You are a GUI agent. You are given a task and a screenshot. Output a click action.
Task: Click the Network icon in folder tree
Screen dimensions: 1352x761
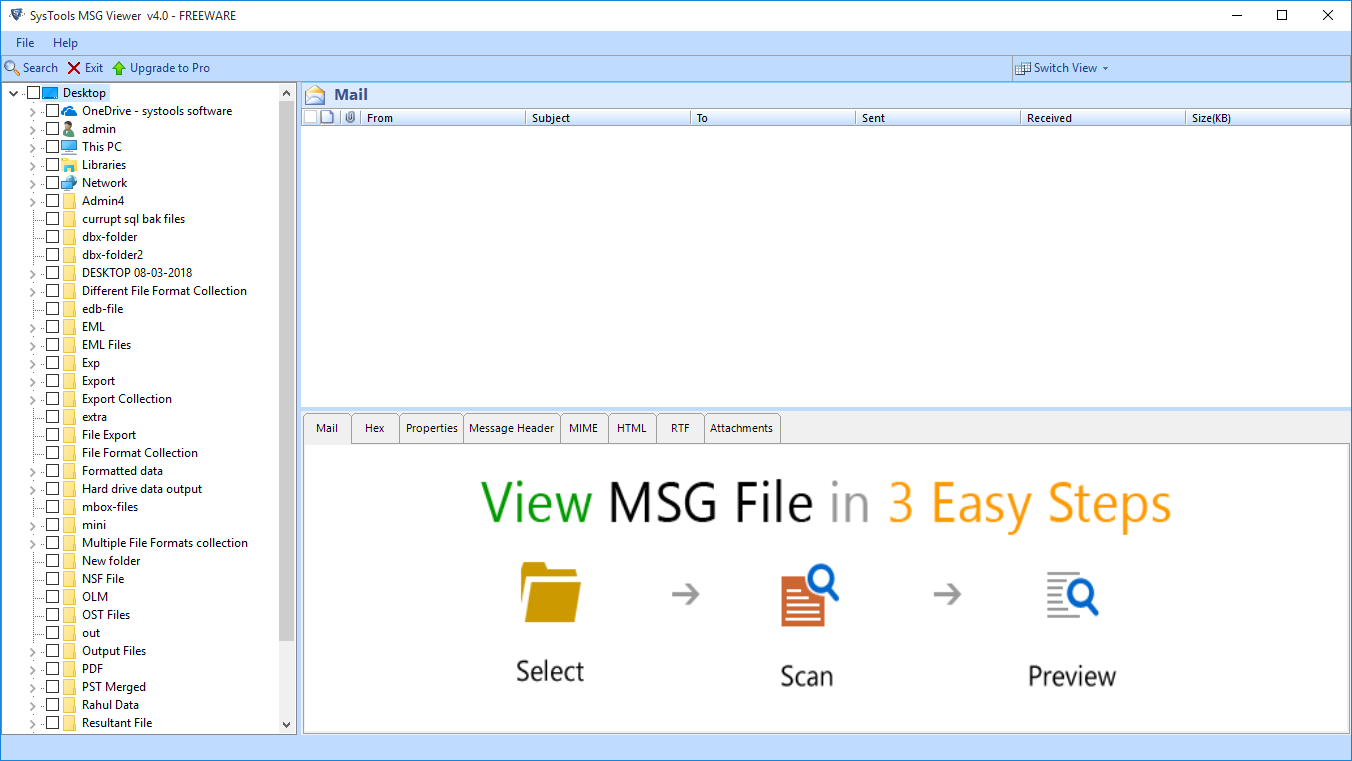[69, 183]
